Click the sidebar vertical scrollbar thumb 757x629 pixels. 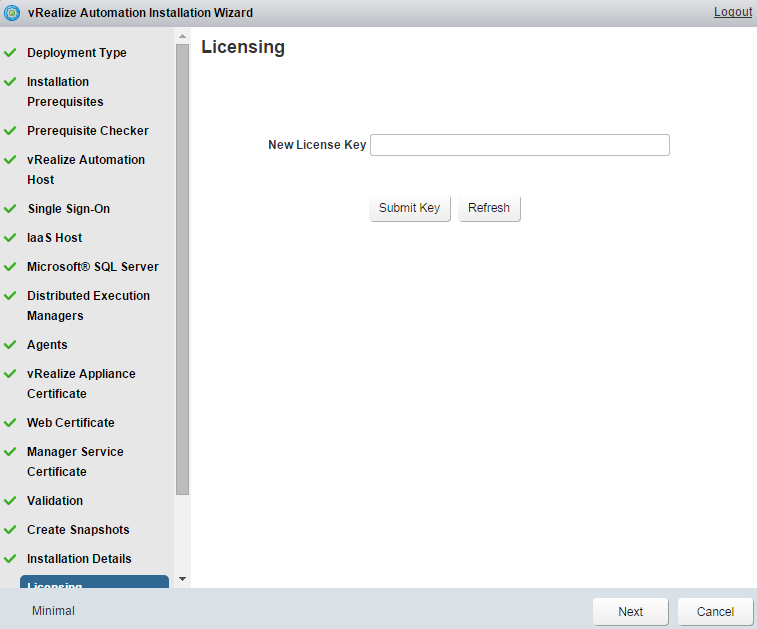pyautogui.click(x=182, y=268)
